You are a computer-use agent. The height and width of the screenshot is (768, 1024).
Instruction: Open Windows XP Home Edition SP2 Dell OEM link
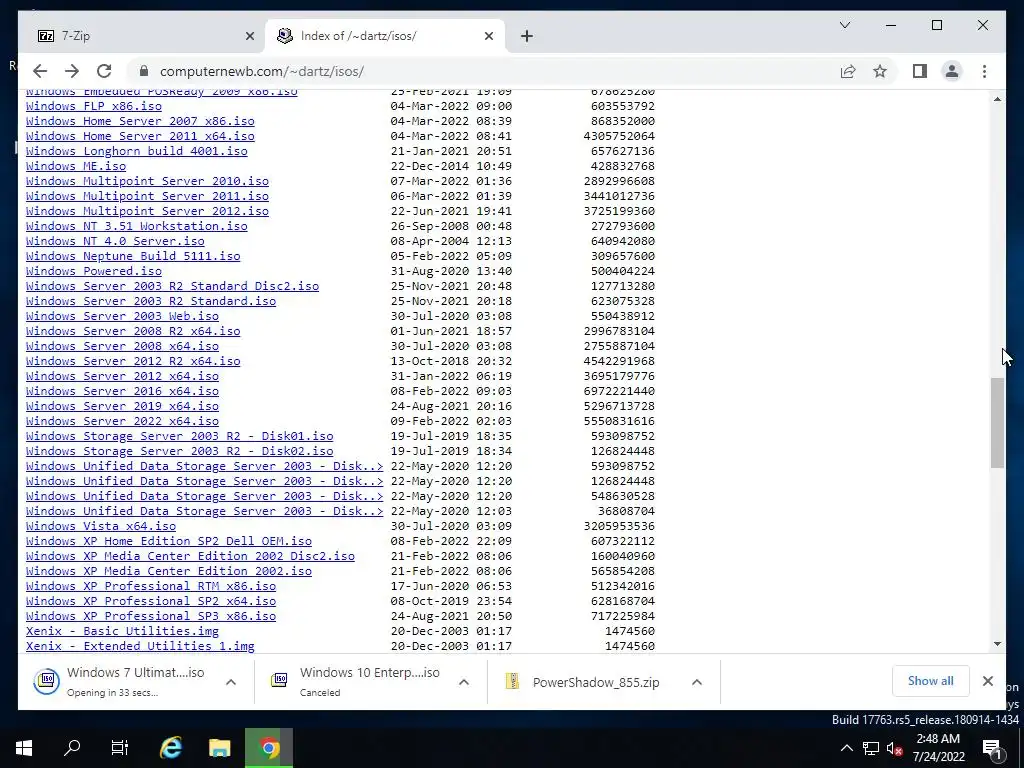pos(168,541)
